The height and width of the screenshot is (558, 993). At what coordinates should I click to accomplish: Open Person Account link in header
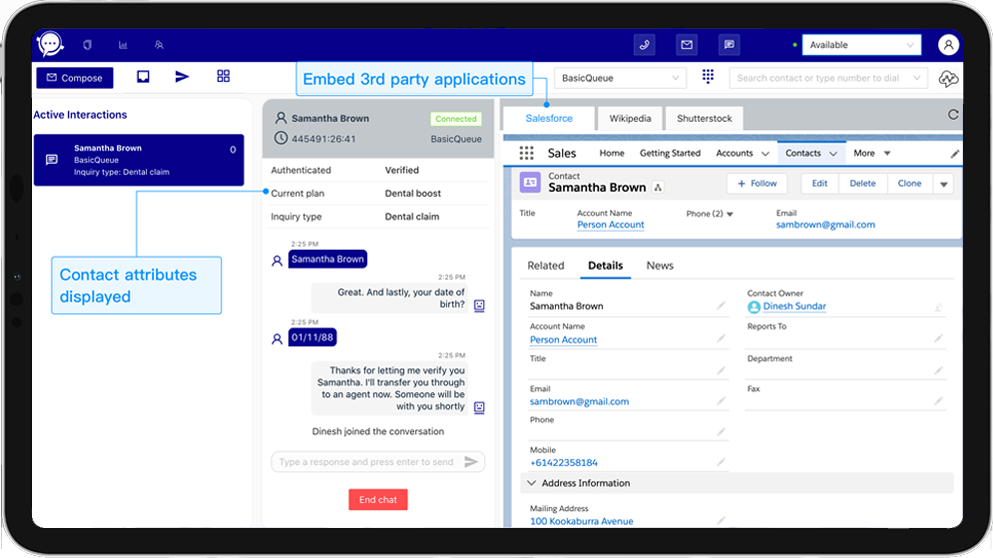610,225
